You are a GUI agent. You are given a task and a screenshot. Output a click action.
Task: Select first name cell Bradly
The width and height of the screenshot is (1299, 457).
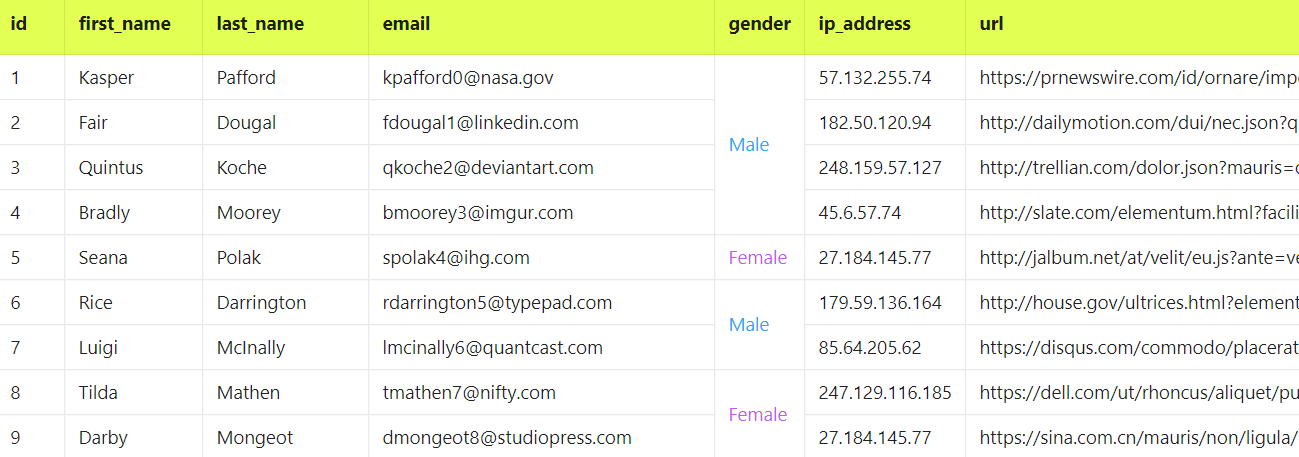134,212
